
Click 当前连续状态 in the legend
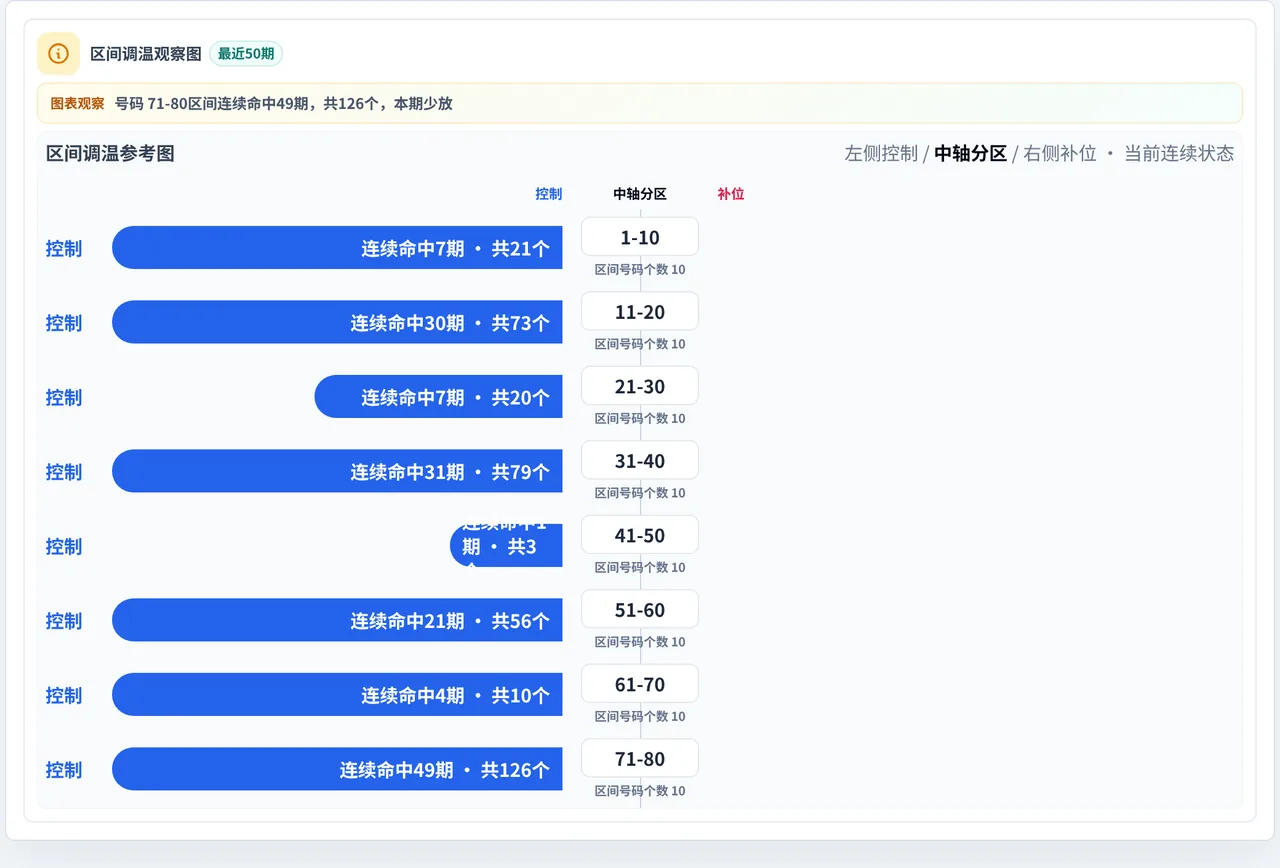[x=1179, y=153]
